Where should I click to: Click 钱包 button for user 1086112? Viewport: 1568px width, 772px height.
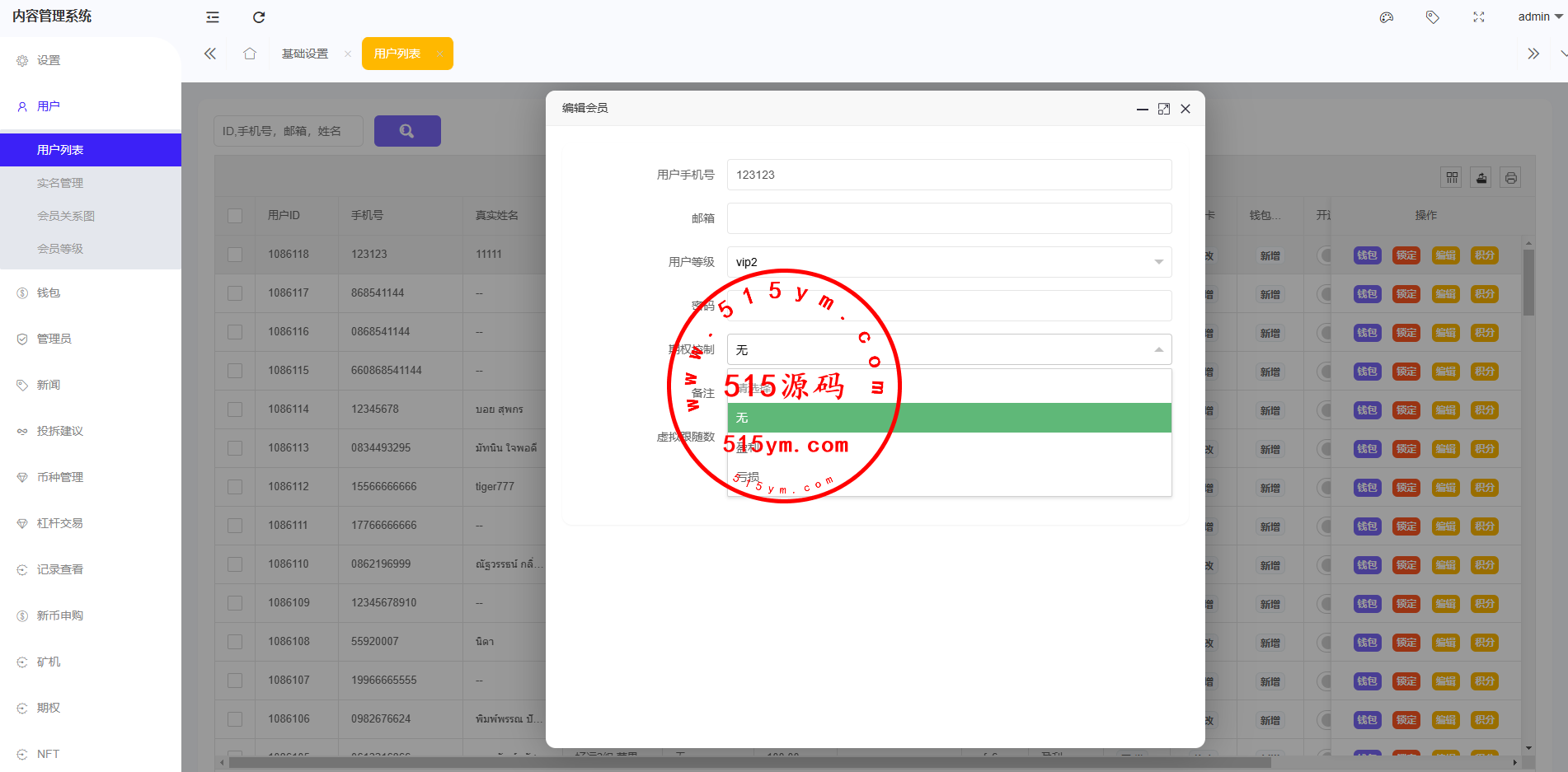click(1367, 488)
